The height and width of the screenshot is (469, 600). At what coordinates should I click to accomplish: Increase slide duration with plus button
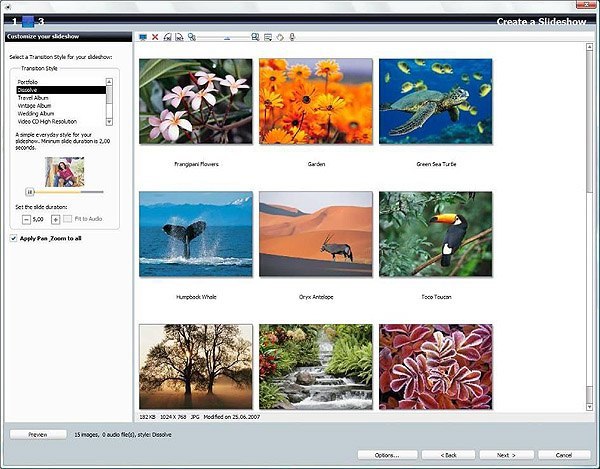[x=56, y=218]
